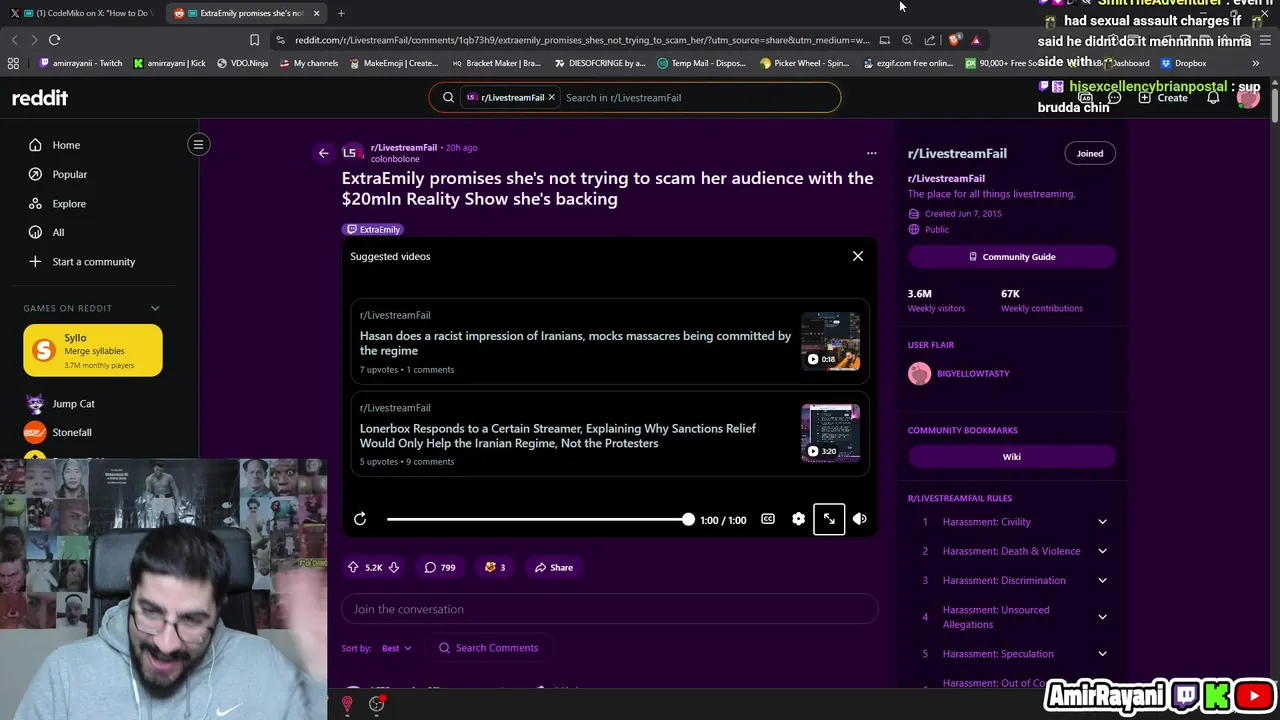The width and height of the screenshot is (1280, 720).
Task: Open the Reddit logo home link
Action: tap(40, 98)
